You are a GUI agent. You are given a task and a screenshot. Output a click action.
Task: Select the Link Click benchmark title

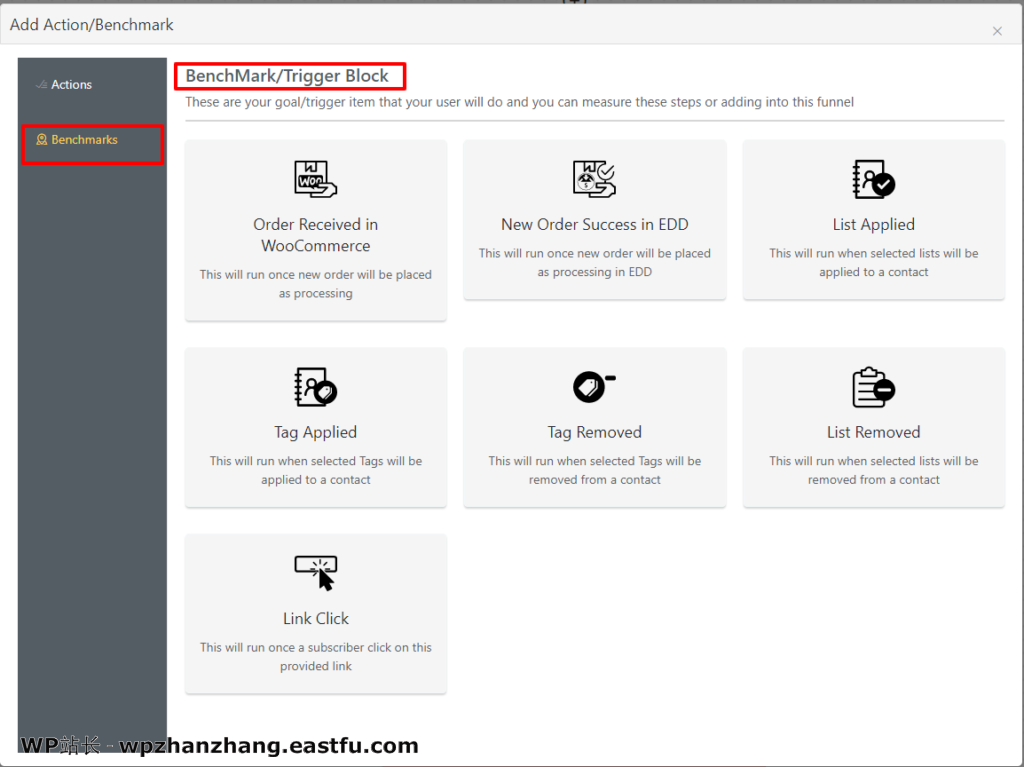pyautogui.click(x=315, y=618)
